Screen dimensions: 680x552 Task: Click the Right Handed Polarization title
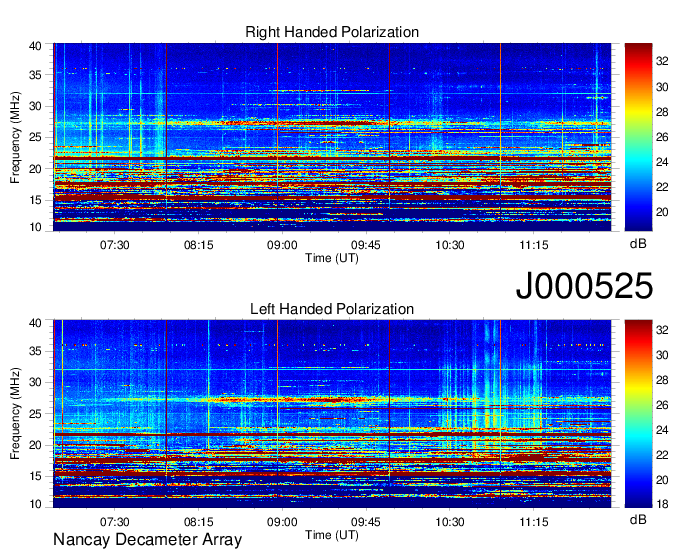(332, 32)
